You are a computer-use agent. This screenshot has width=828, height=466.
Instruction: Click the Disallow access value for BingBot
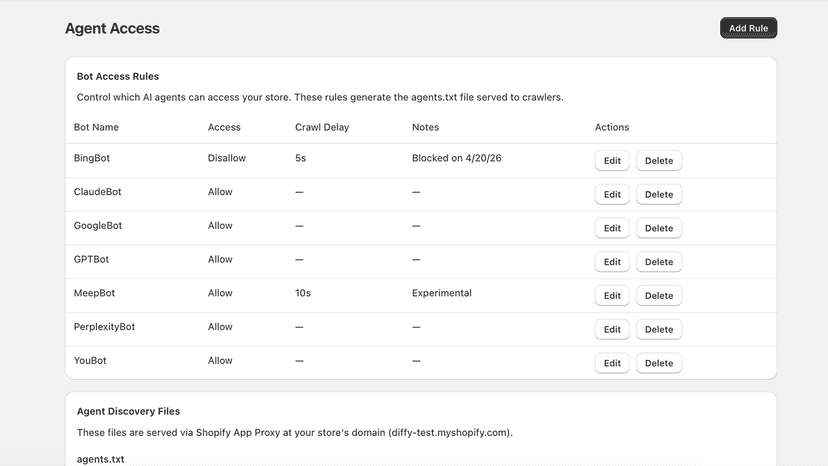click(x=227, y=158)
